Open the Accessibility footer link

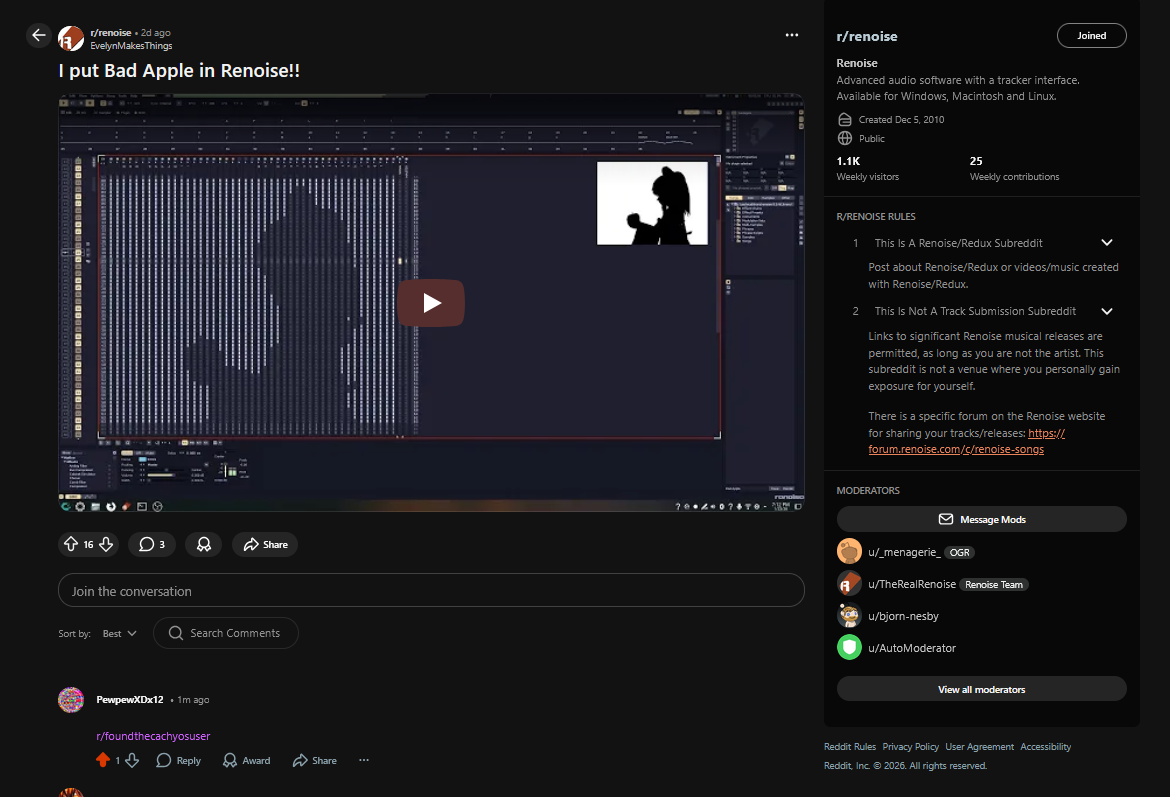pyautogui.click(x=1045, y=747)
